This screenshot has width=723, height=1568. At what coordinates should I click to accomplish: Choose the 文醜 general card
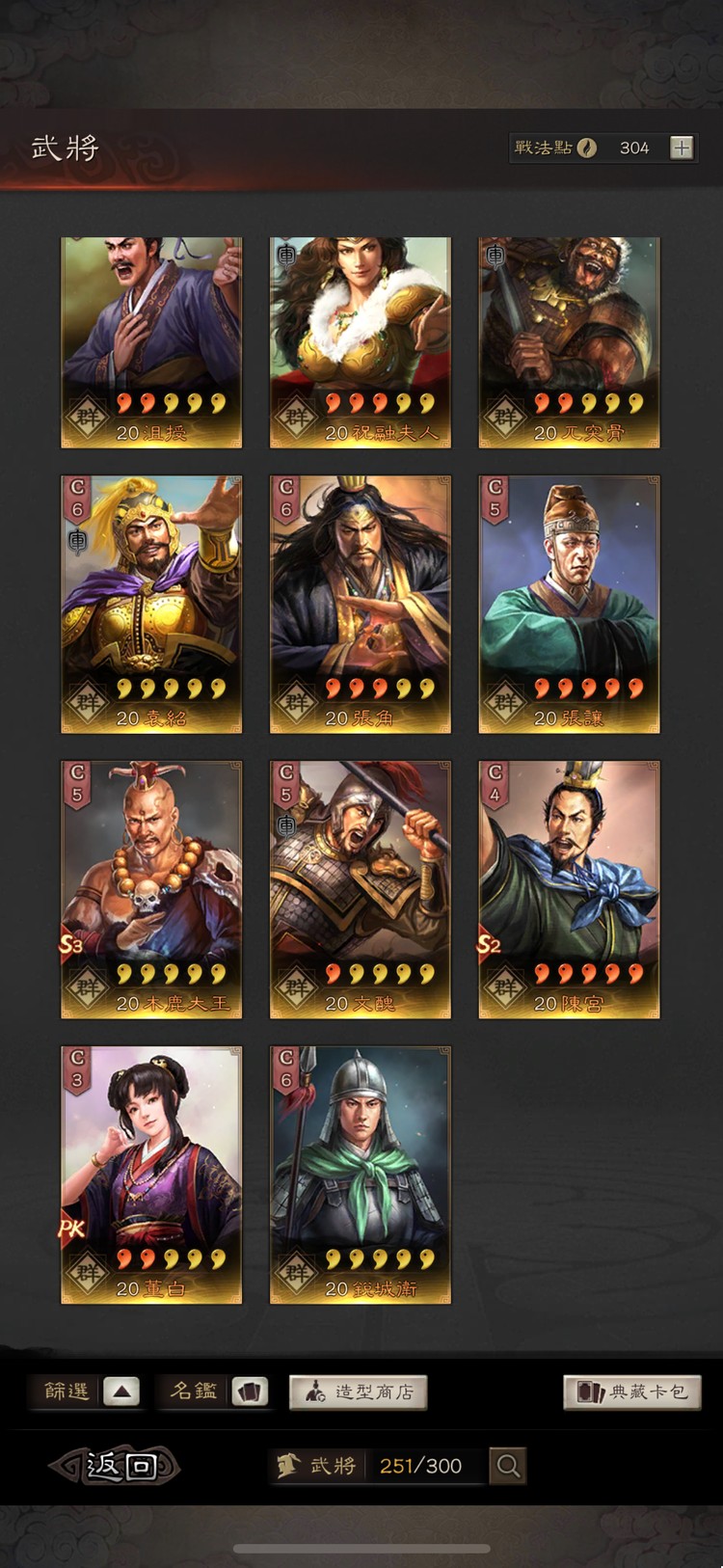361,889
